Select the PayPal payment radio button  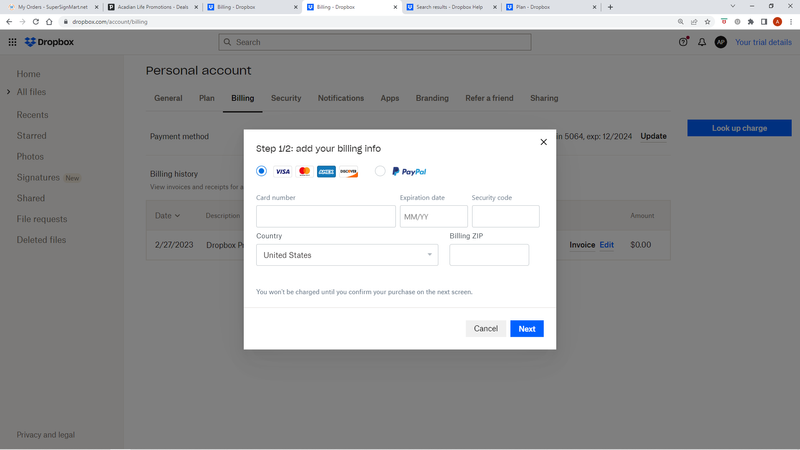[380, 171]
